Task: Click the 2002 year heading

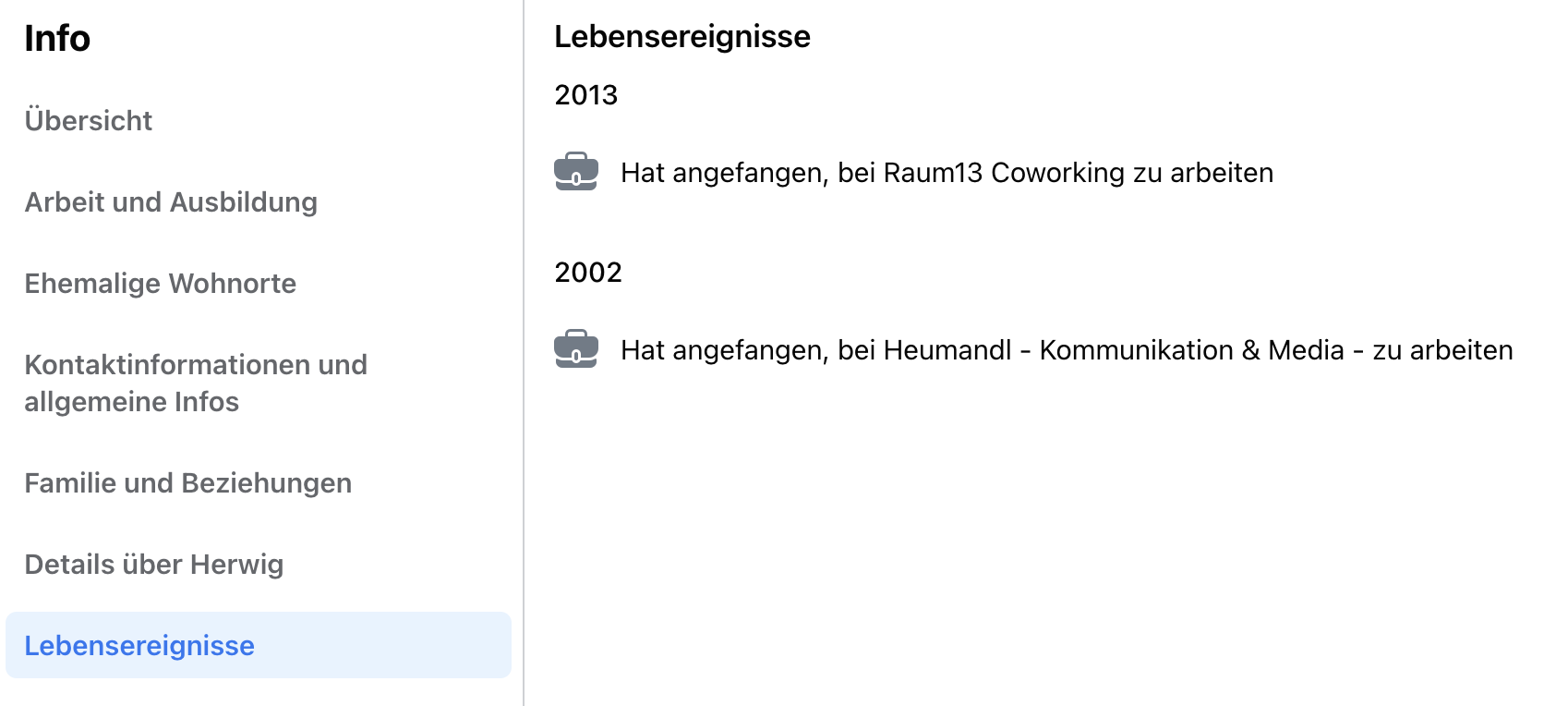Action: 588,272
